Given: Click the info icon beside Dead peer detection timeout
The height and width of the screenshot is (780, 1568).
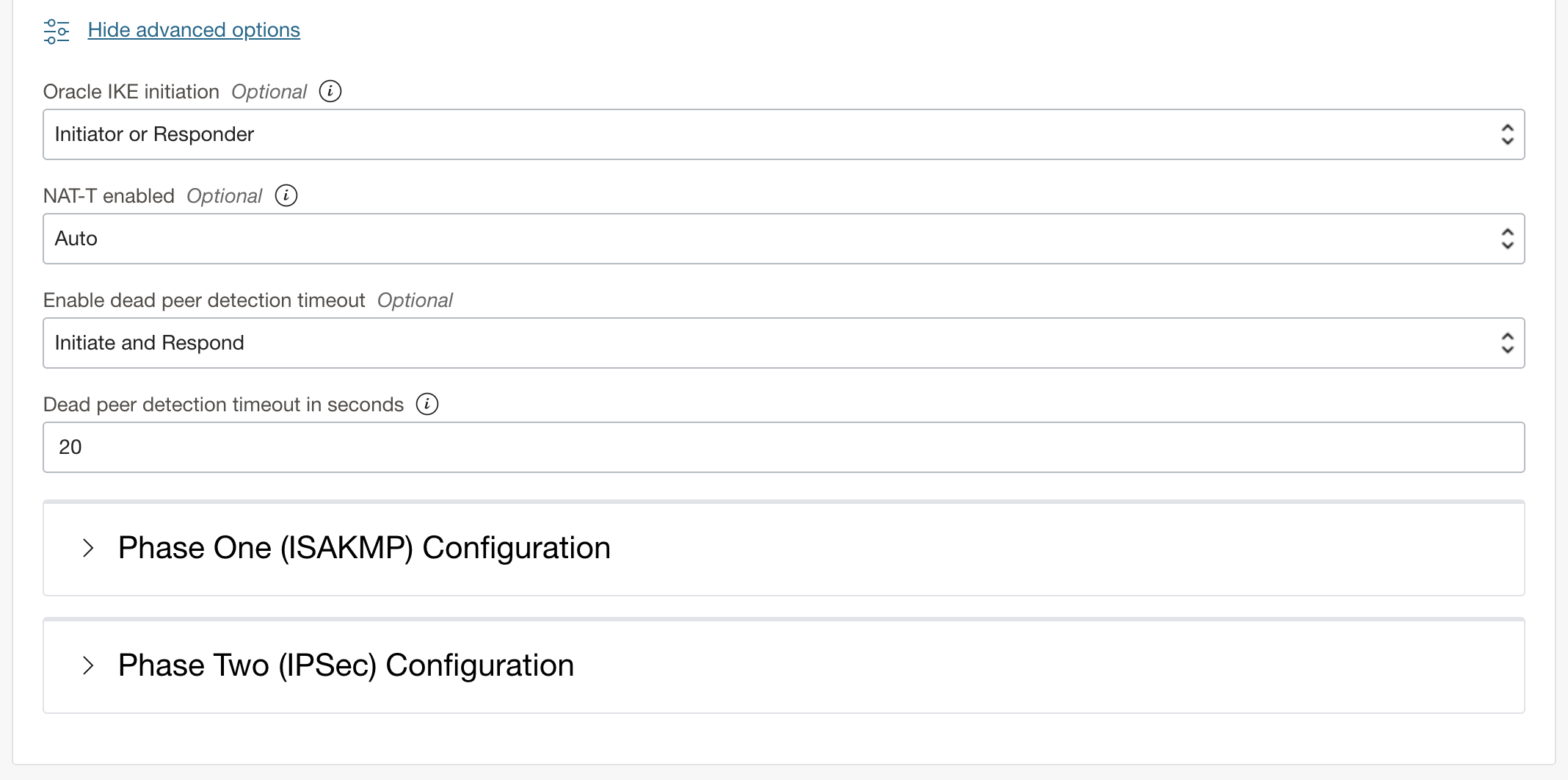Looking at the screenshot, I should pyautogui.click(x=427, y=404).
